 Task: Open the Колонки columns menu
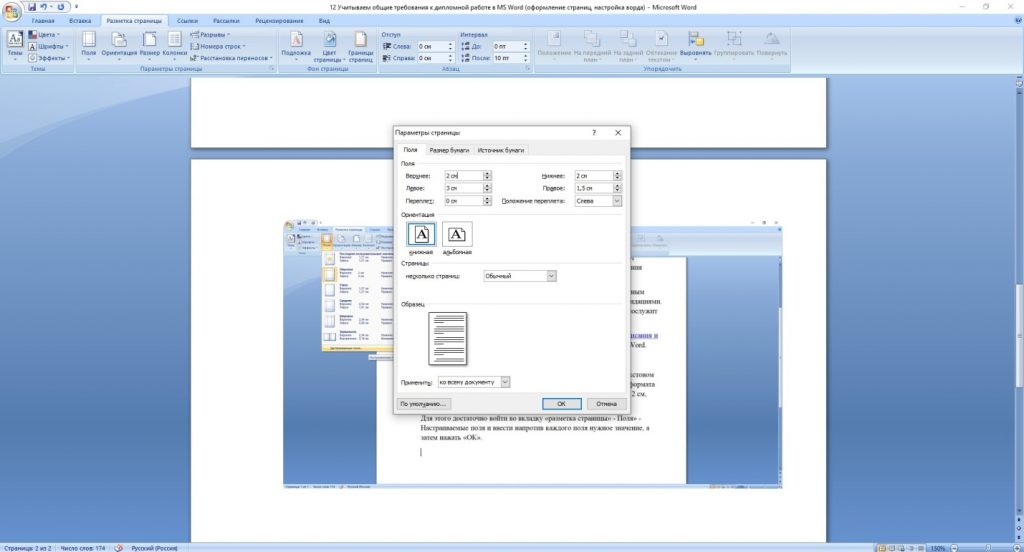click(174, 46)
